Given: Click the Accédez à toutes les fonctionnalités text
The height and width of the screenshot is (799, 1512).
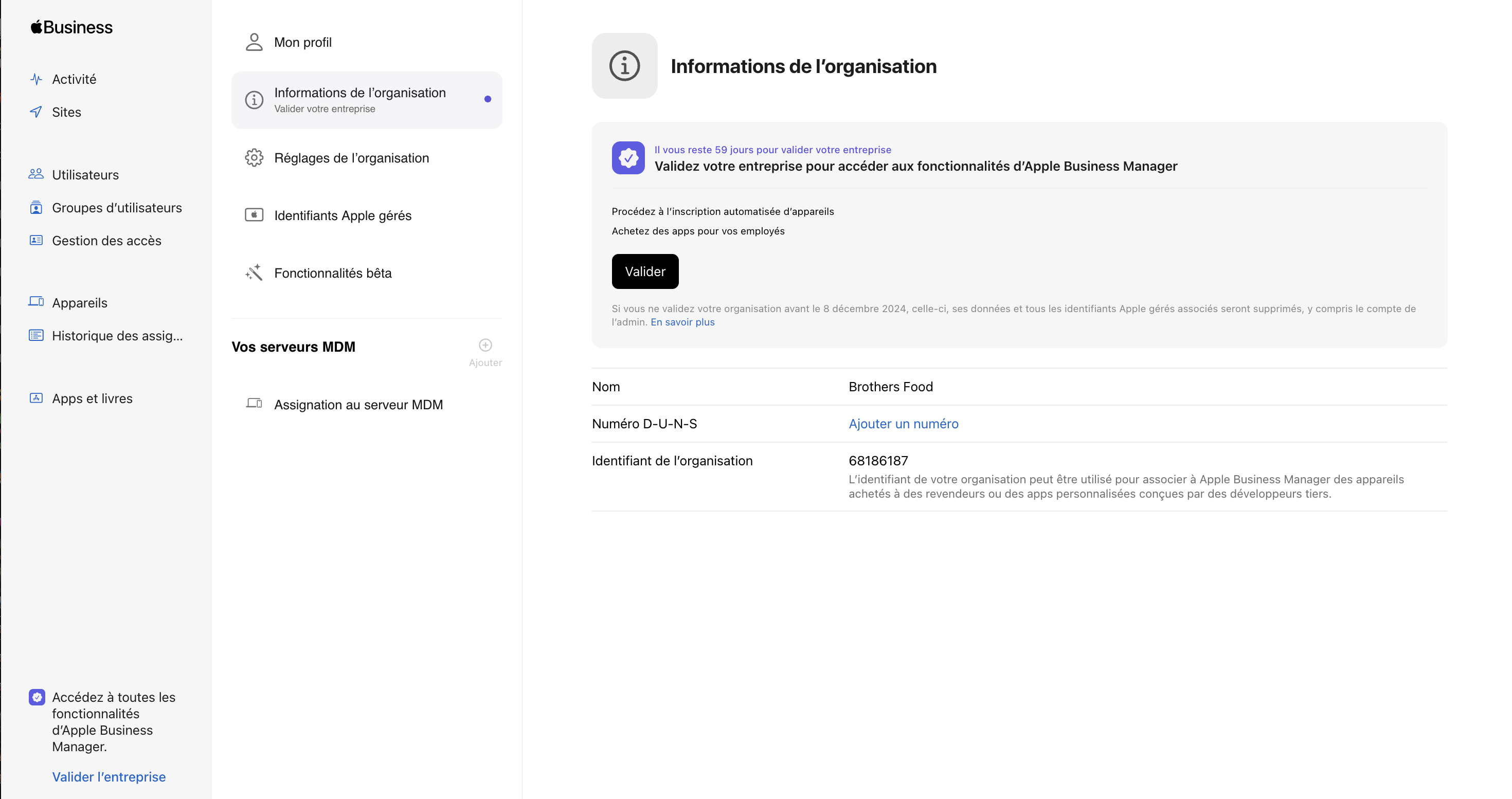Looking at the screenshot, I should (x=114, y=721).
